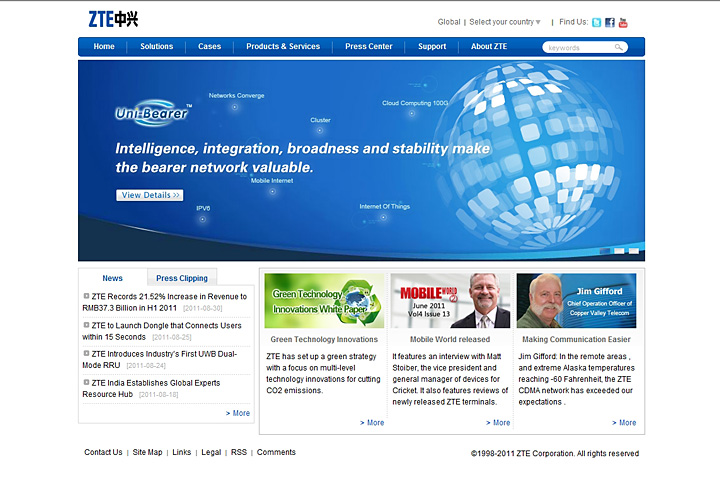Image resolution: width=720 pixels, height=480 pixels.
Task: Click the Uni-Bearer logo in banner
Action: pyautogui.click(x=153, y=114)
